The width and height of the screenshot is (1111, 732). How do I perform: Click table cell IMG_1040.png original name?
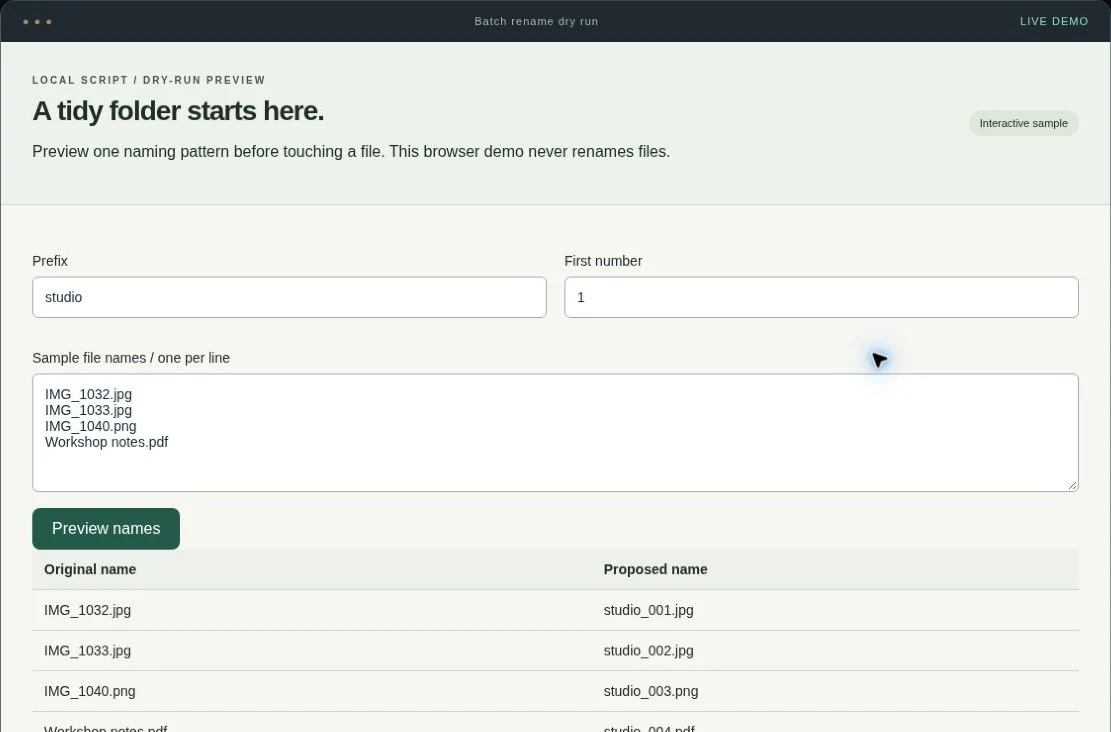89,691
